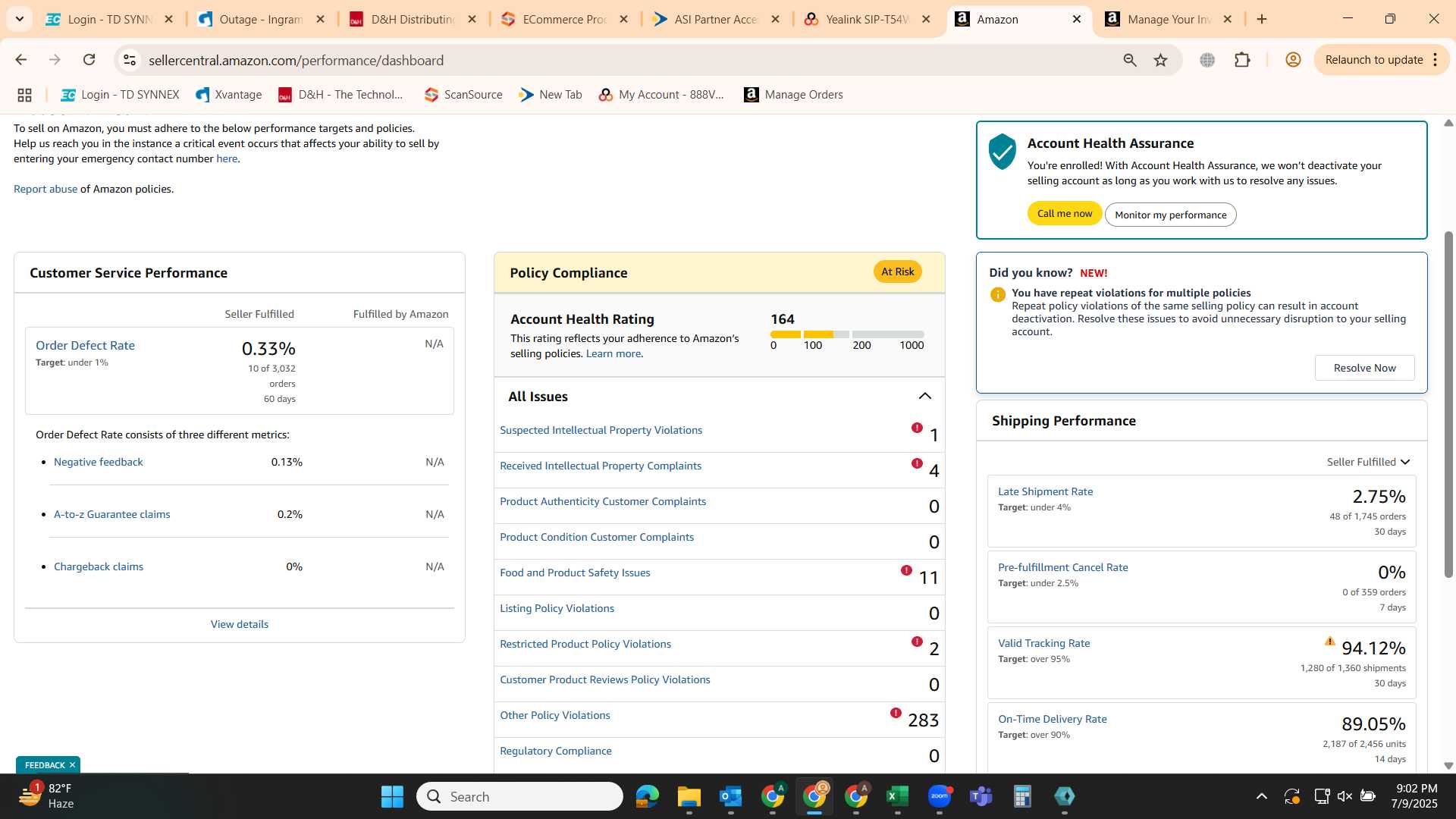Click the Account Health Rating progress bar
Viewport: 1456px width, 819px height.
click(x=847, y=334)
